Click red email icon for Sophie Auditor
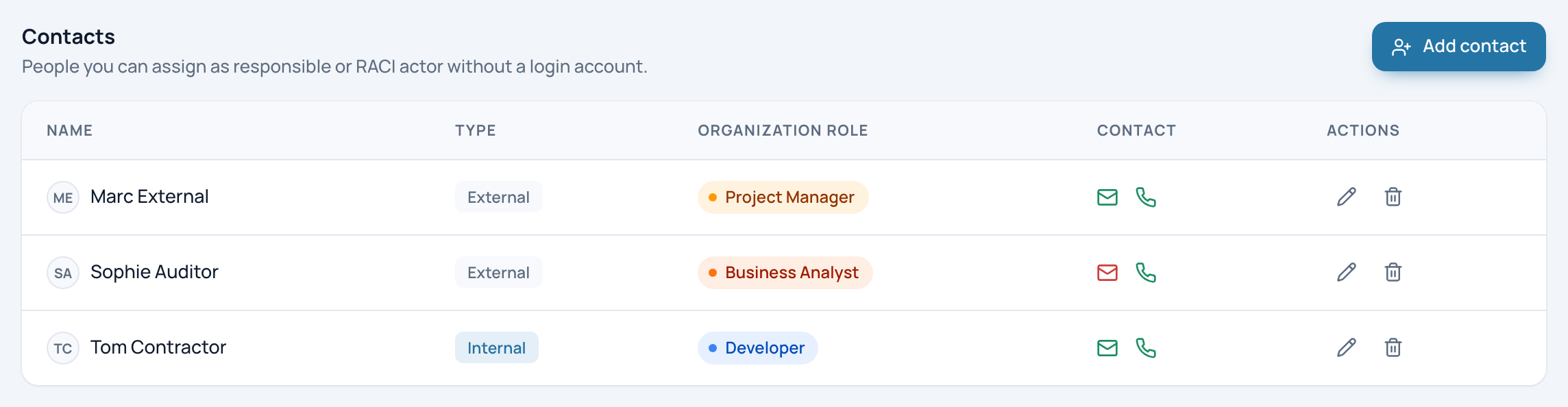 (1107, 273)
